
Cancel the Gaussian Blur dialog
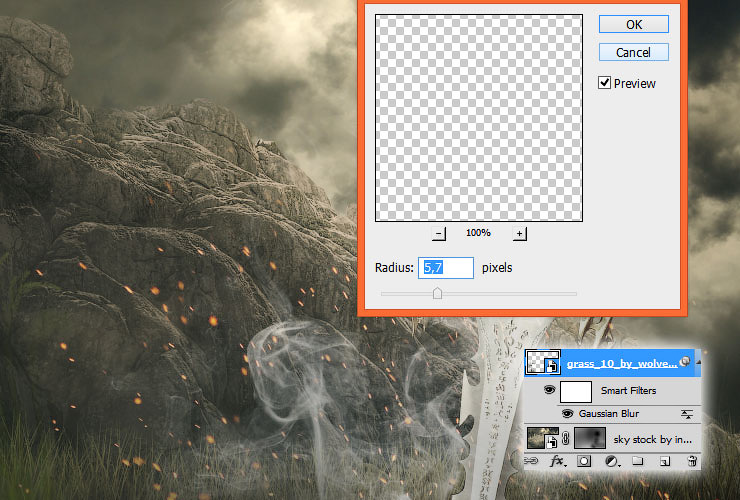tap(634, 52)
